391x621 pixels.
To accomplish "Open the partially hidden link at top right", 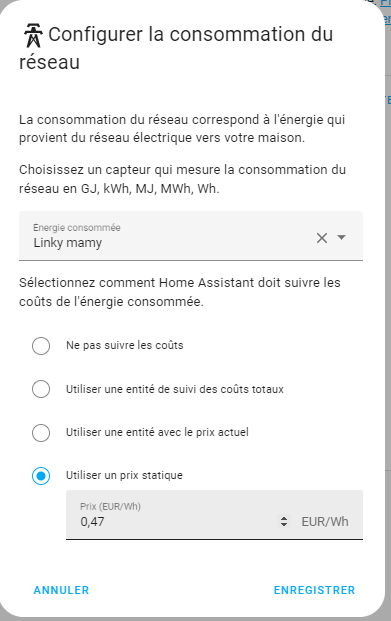I will (x=385, y=3).
